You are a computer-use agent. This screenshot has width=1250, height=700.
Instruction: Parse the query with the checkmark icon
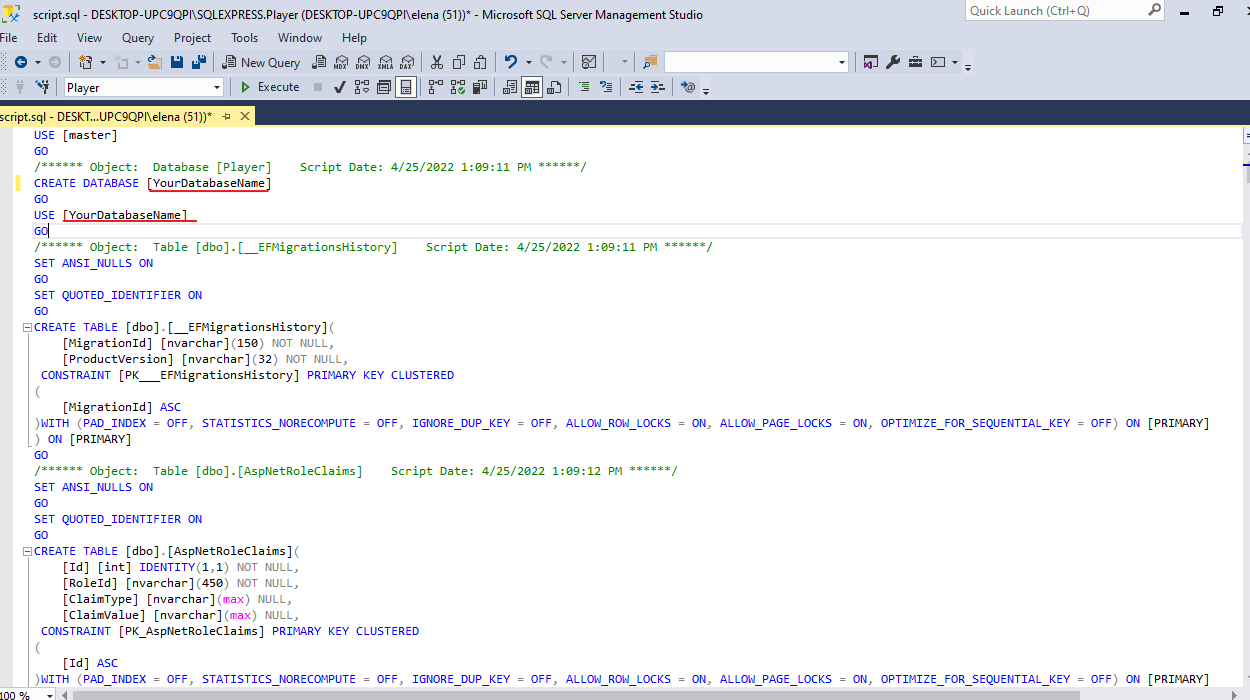(x=339, y=87)
